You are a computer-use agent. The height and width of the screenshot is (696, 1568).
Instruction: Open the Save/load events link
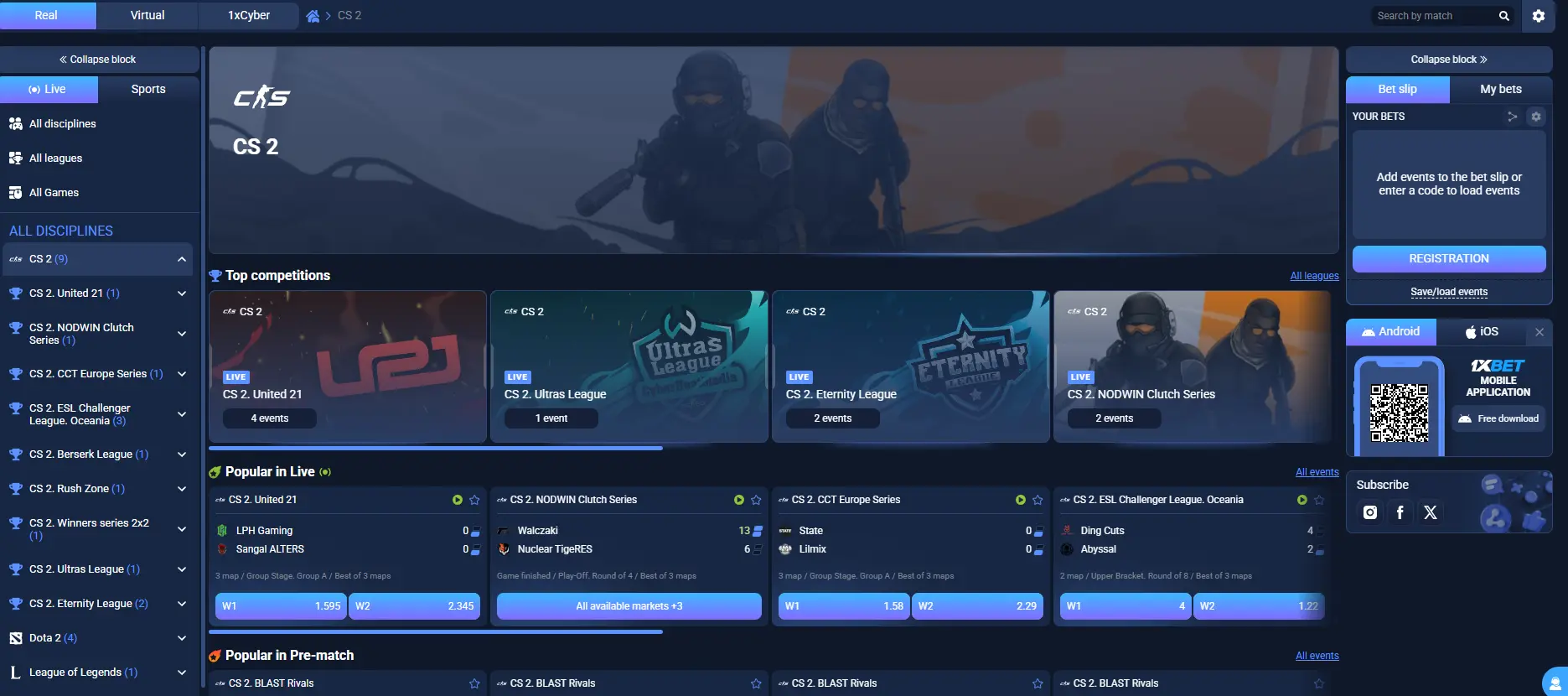click(x=1449, y=292)
